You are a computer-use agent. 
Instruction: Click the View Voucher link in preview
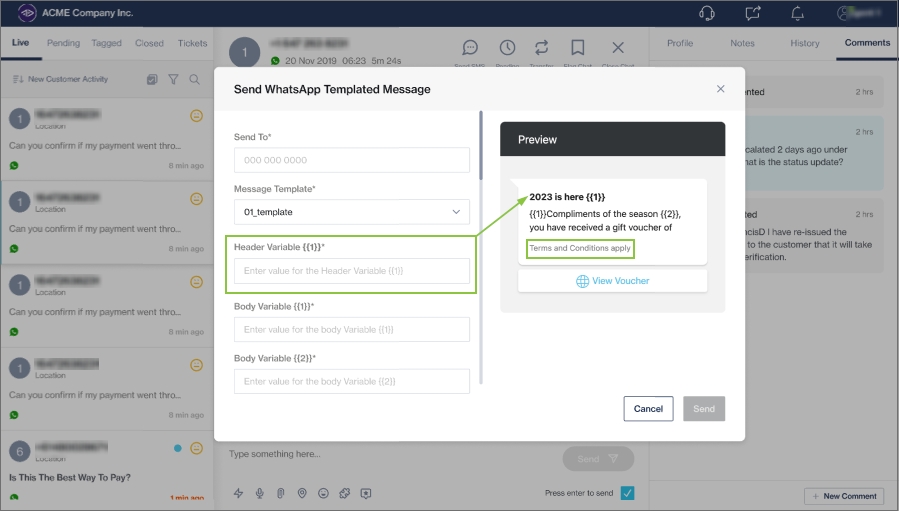point(612,281)
